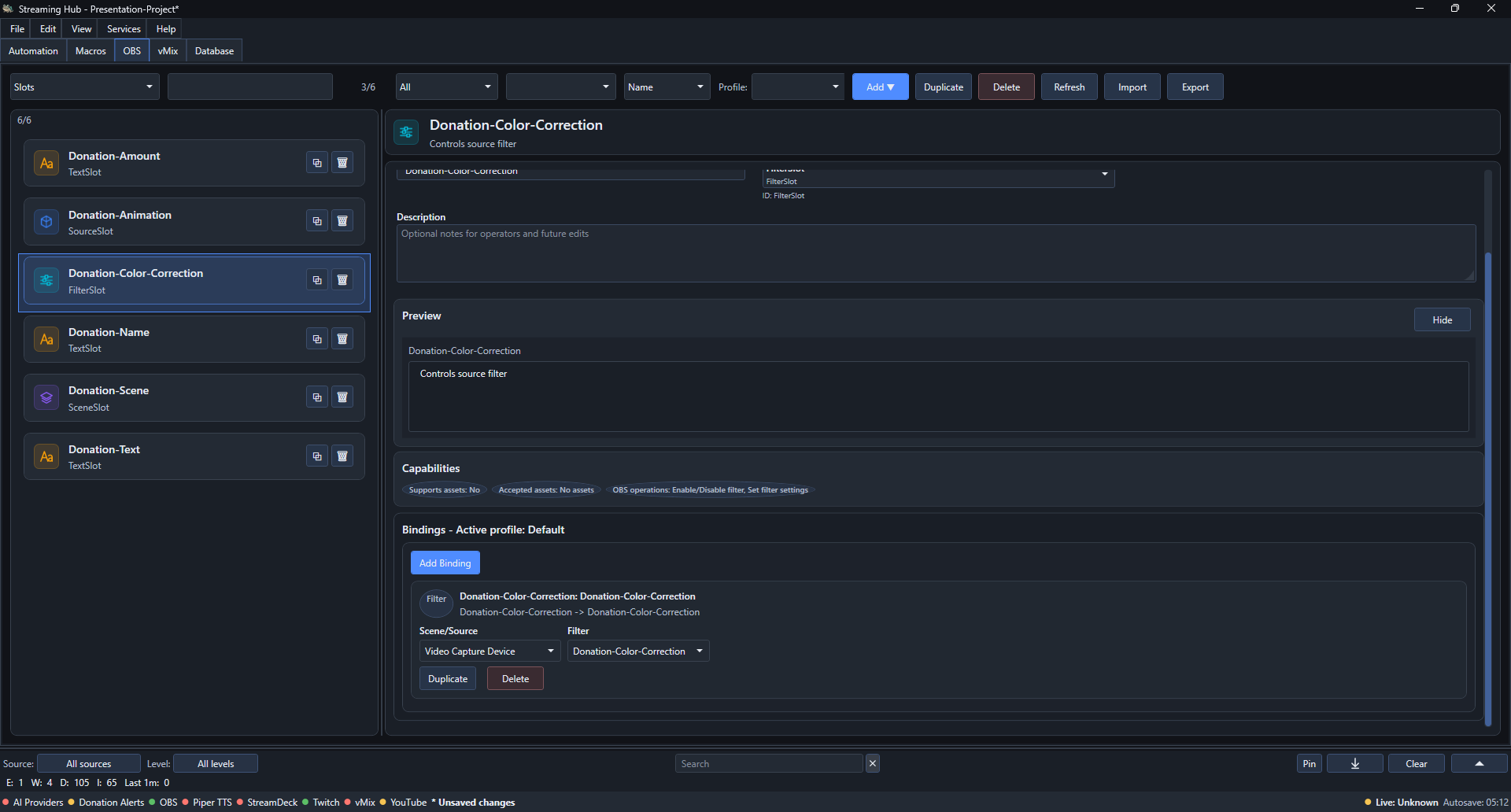
Task: Pin the log panel
Action: coord(1310,763)
